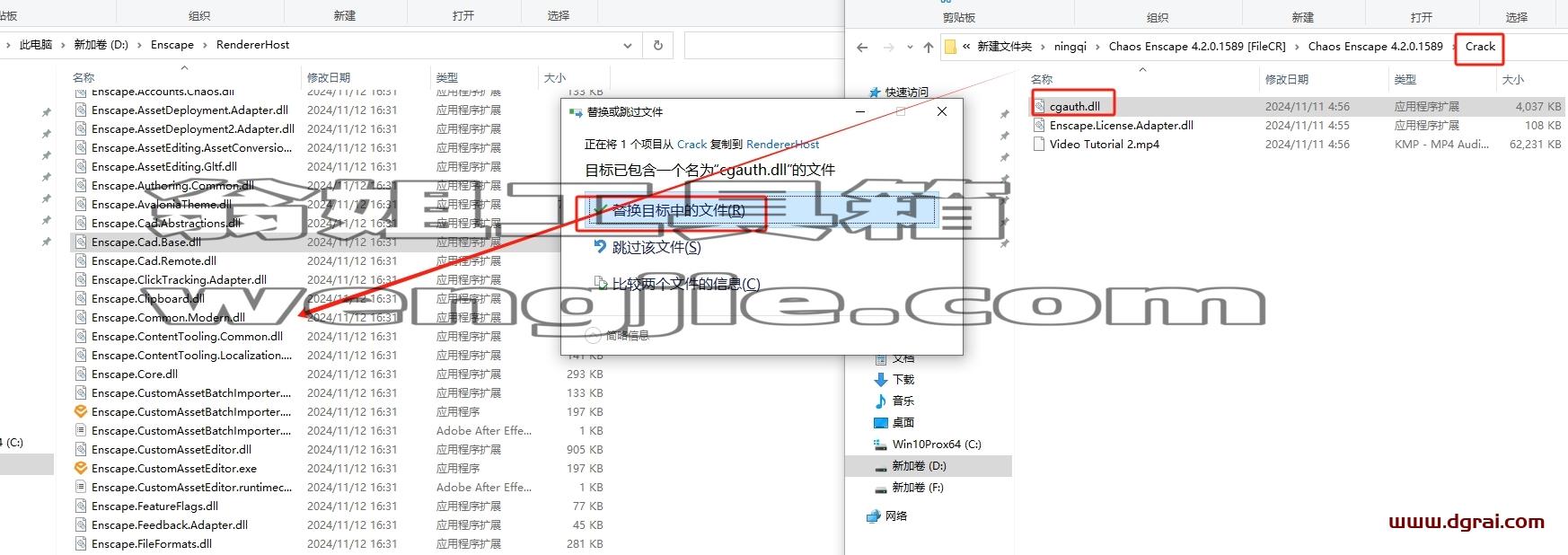The image size is (1568, 555).
Task: Go up one folder level in Crack window
Action: pyautogui.click(x=928, y=47)
